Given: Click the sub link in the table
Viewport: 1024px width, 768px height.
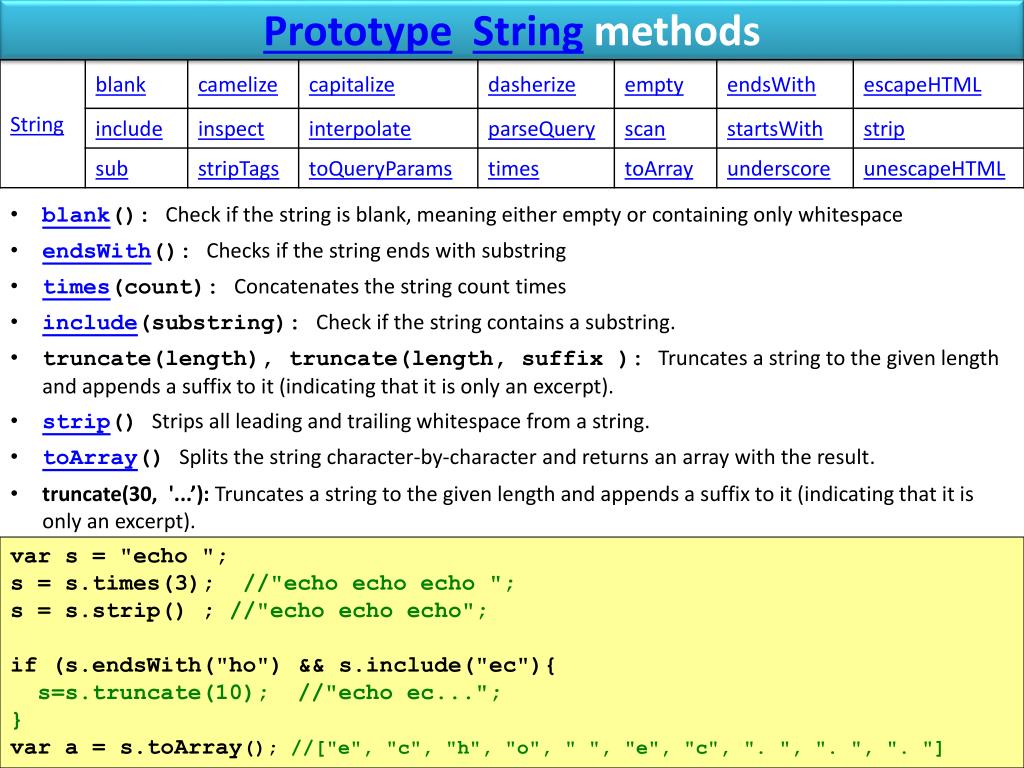Looking at the screenshot, I should [111, 169].
